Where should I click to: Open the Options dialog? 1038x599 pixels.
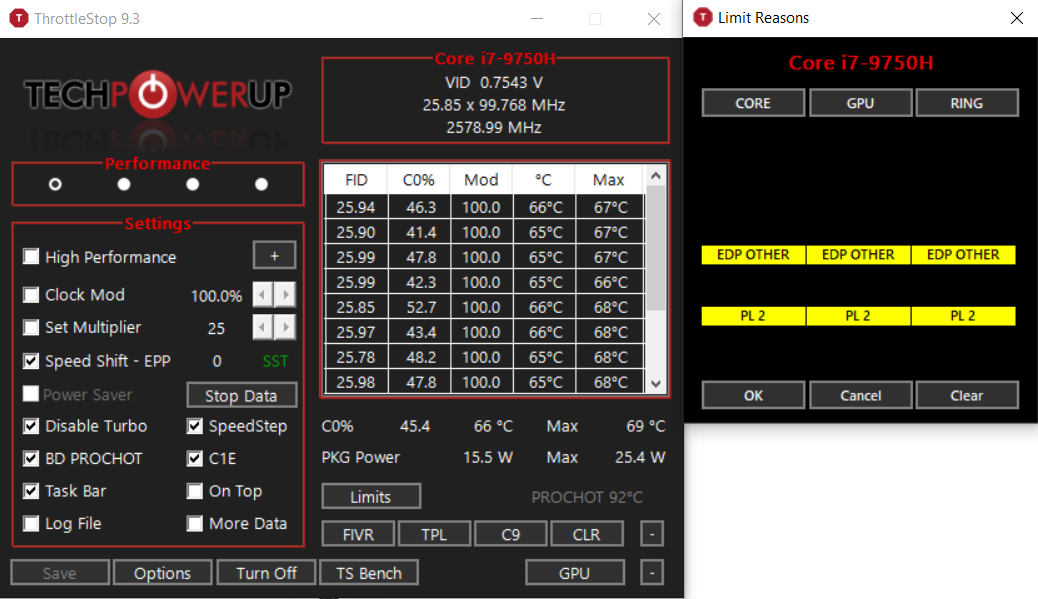click(x=162, y=573)
